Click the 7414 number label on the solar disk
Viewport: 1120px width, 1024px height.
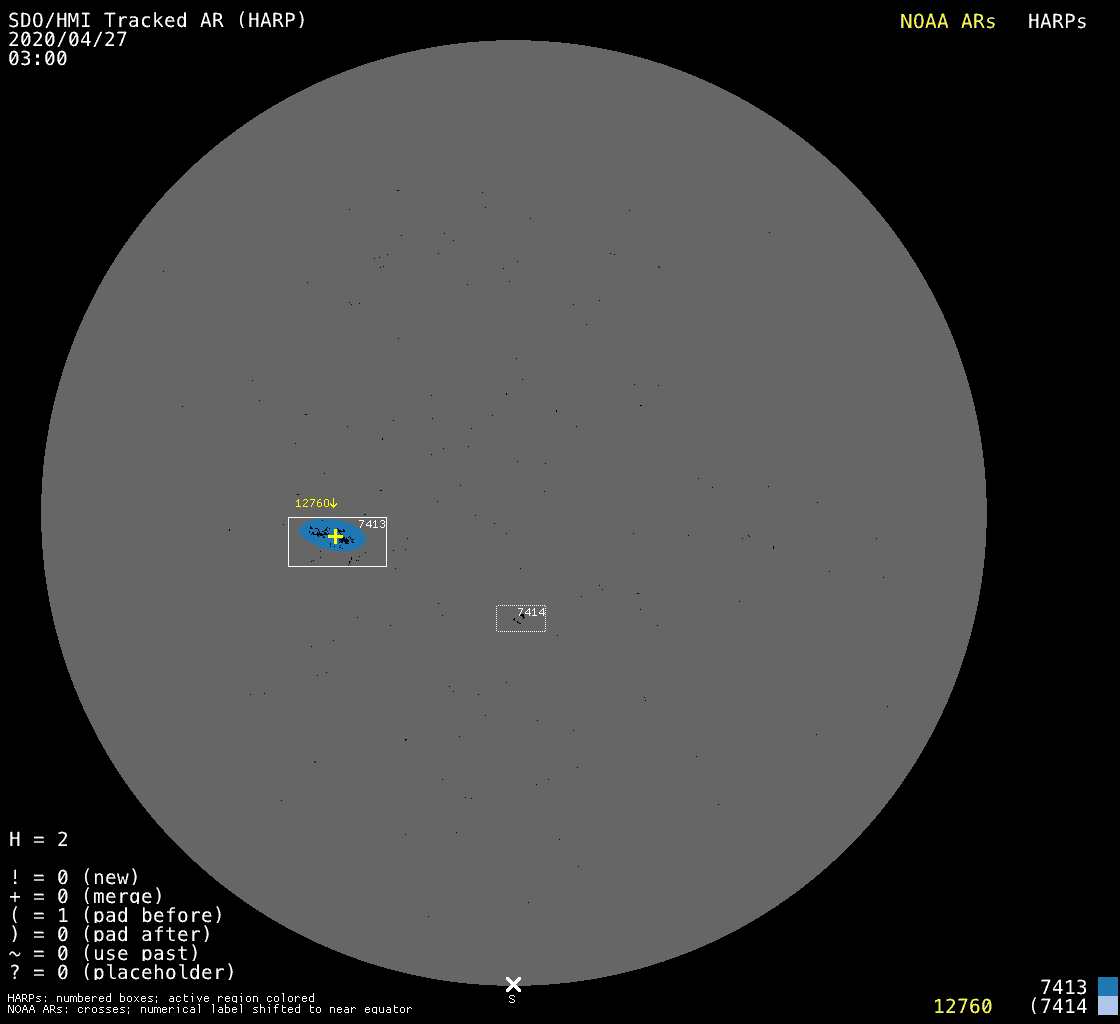(531, 612)
